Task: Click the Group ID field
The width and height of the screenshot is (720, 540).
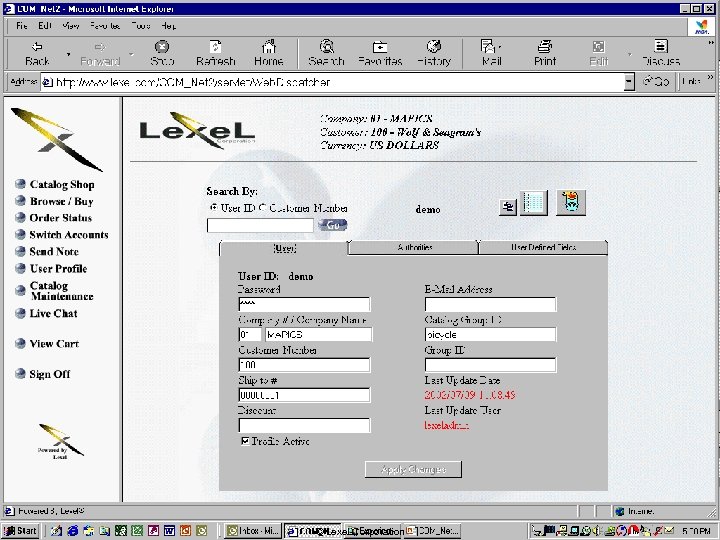Action: click(x=490, y=365)
